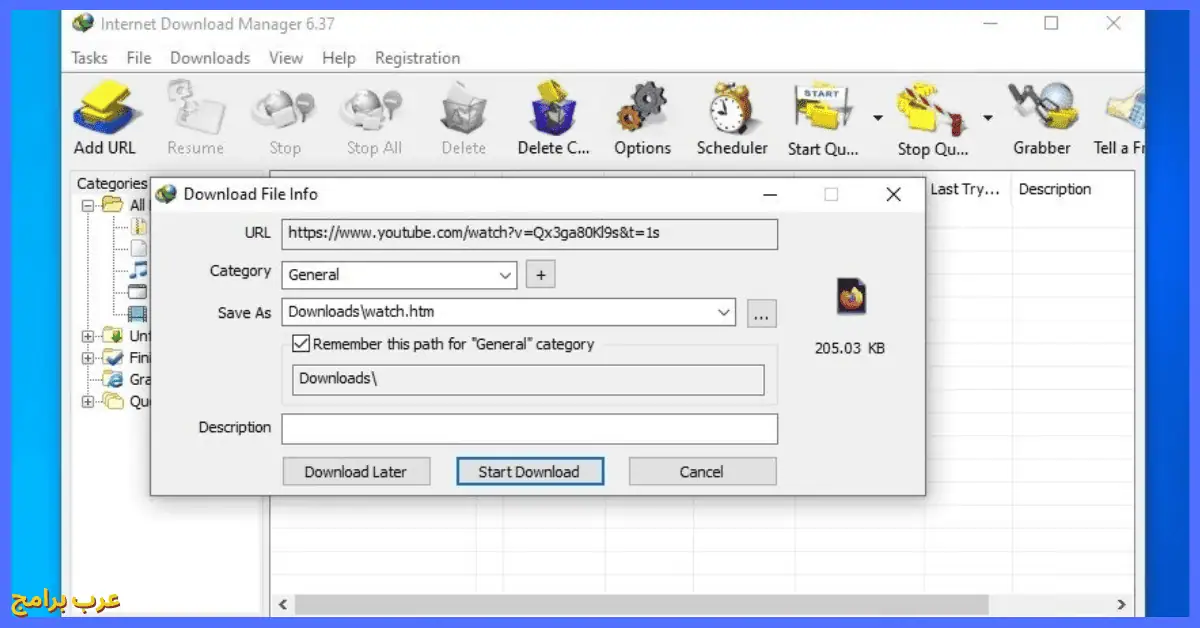This screenshot has width=1200, height=628.
Task: Click the Downloads\ path field
Action: (528, 379)
